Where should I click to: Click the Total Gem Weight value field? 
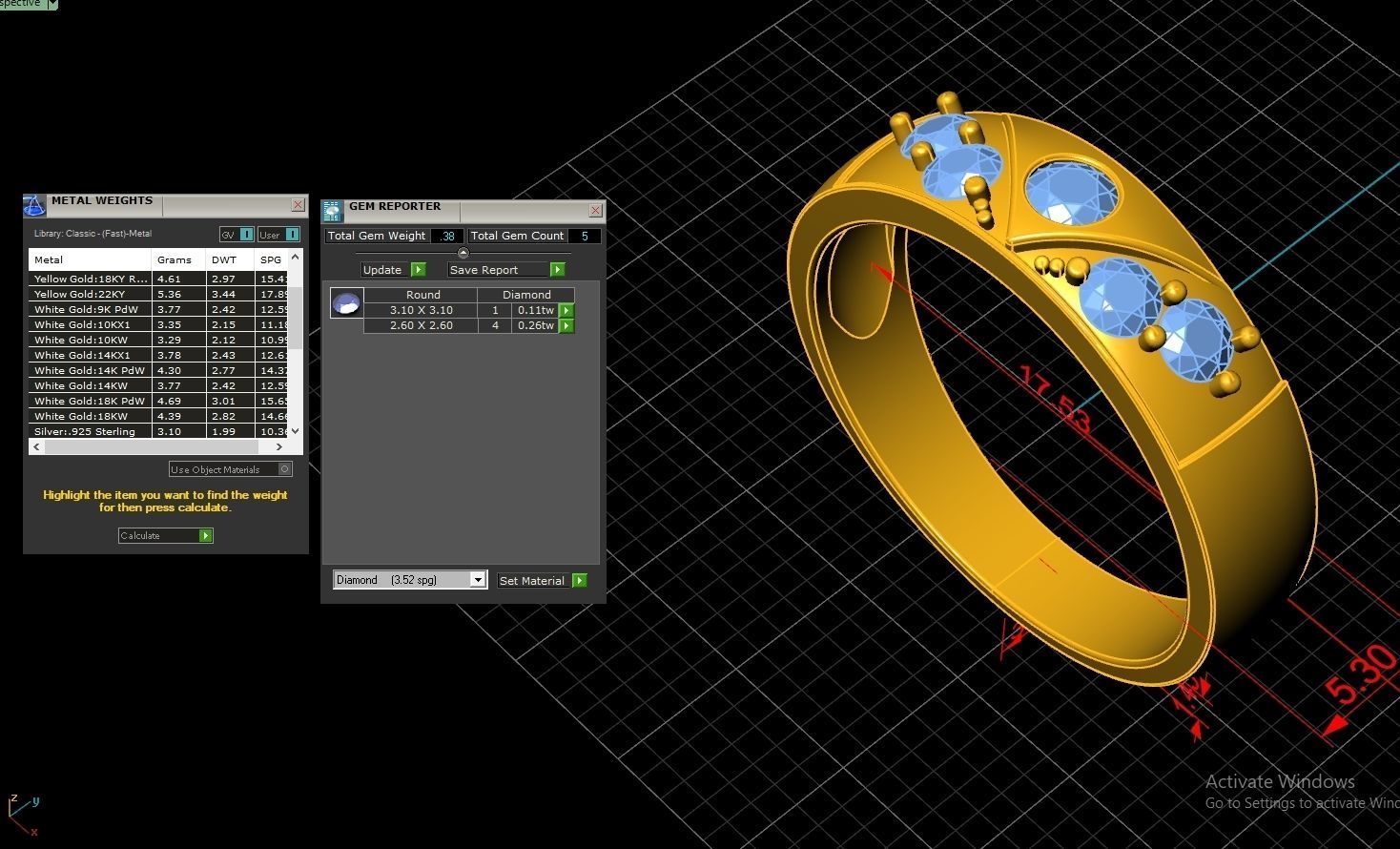(x=447, y=236)
